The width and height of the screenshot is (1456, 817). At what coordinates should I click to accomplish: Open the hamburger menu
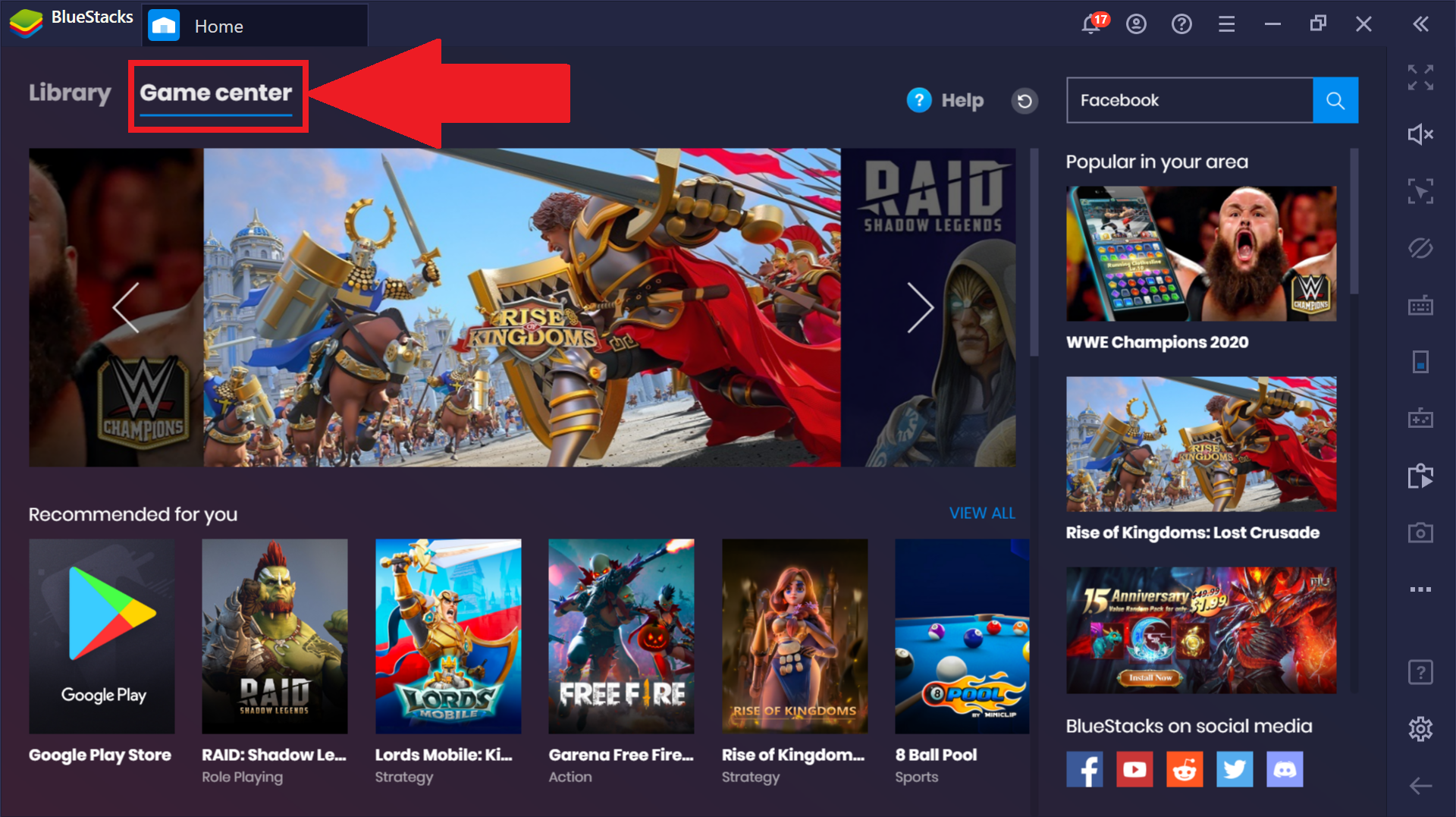[1226, 24]
